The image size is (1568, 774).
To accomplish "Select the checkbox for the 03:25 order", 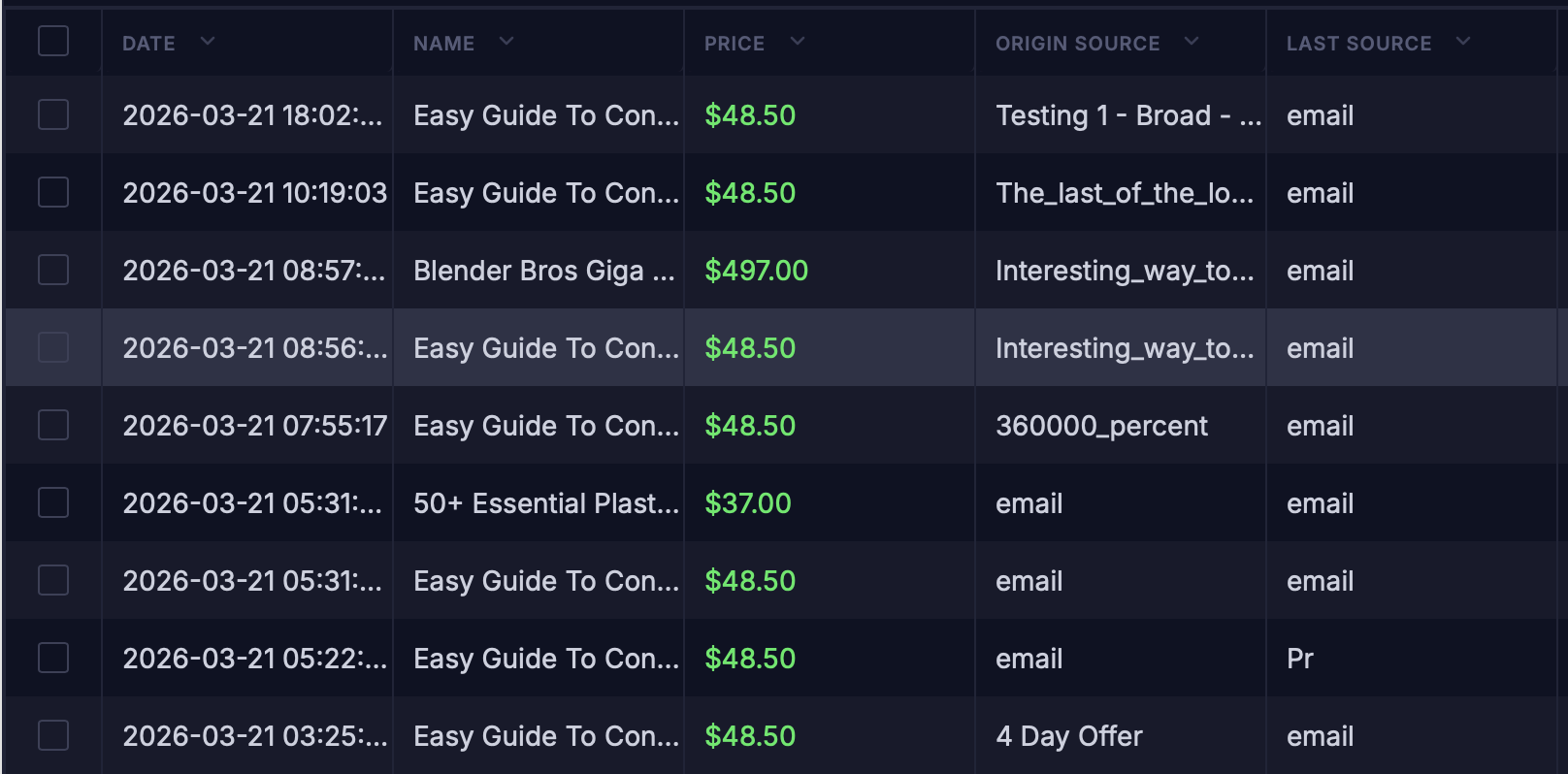I will point(53,735).
